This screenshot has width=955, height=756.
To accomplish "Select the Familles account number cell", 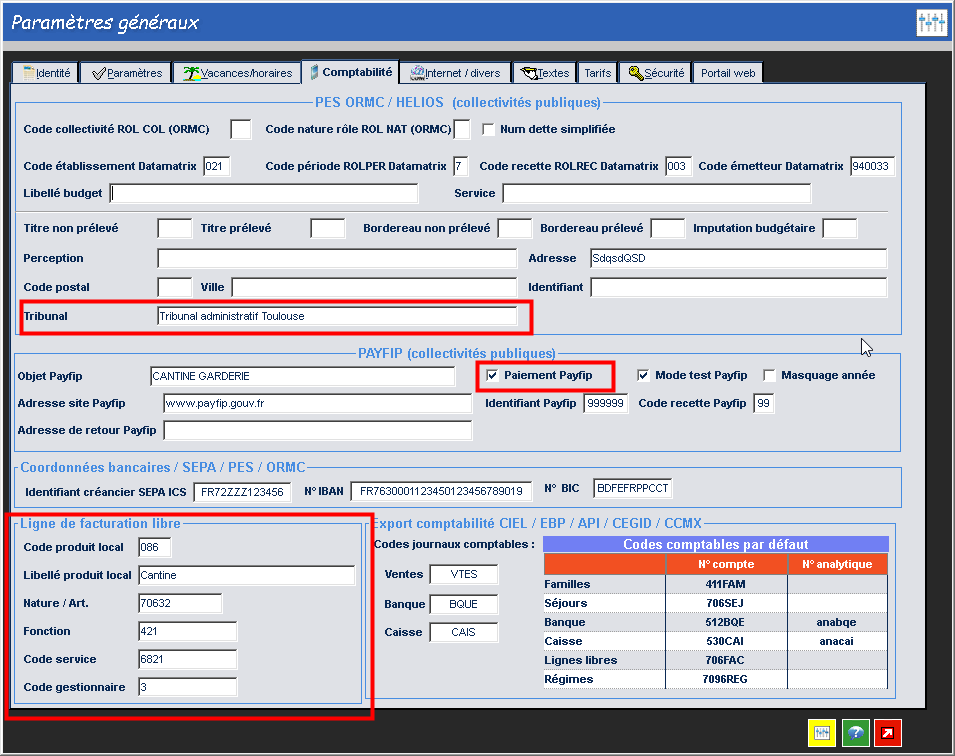I will point(726,584).
